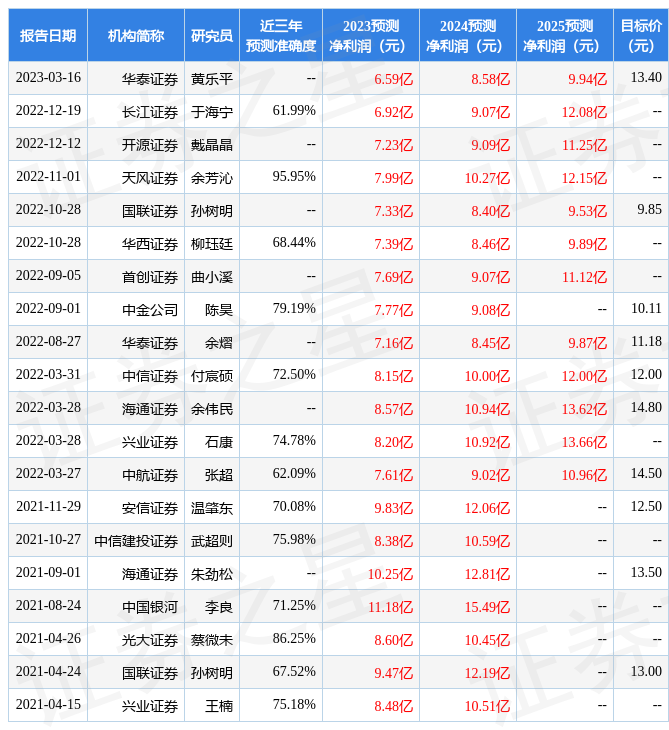Select researcher 余伟民

tap(212, 409)
